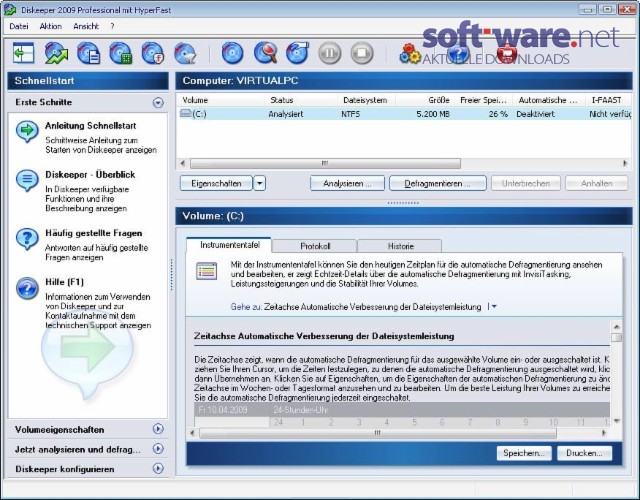Image resolution: width=640 pixels, height=500 pixels.
Task: Click the volume list scroll right arrow
Action: coord(624,163)
